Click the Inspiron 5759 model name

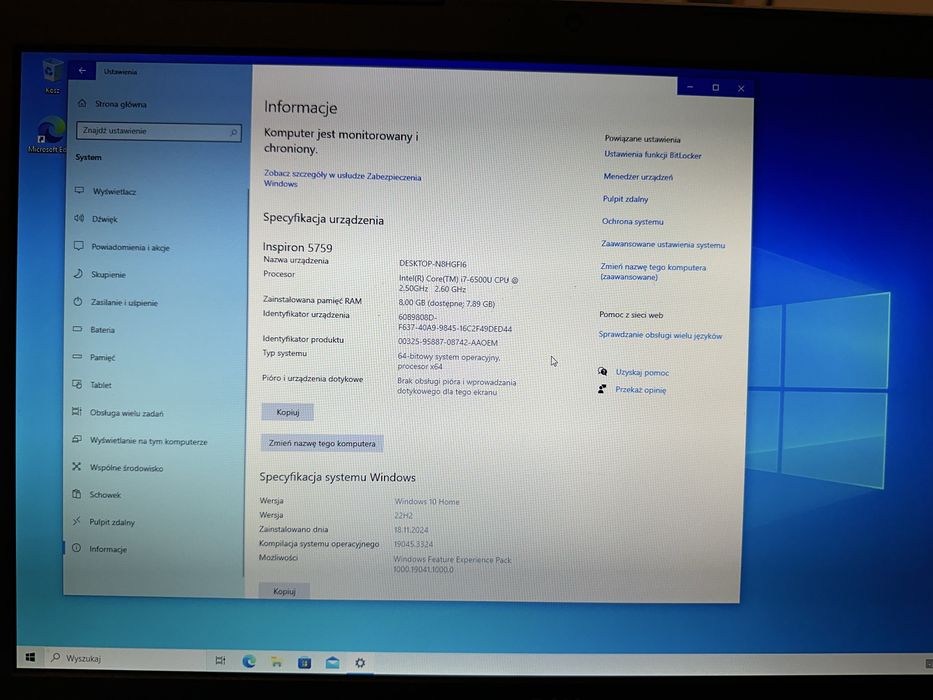[298, 247]
